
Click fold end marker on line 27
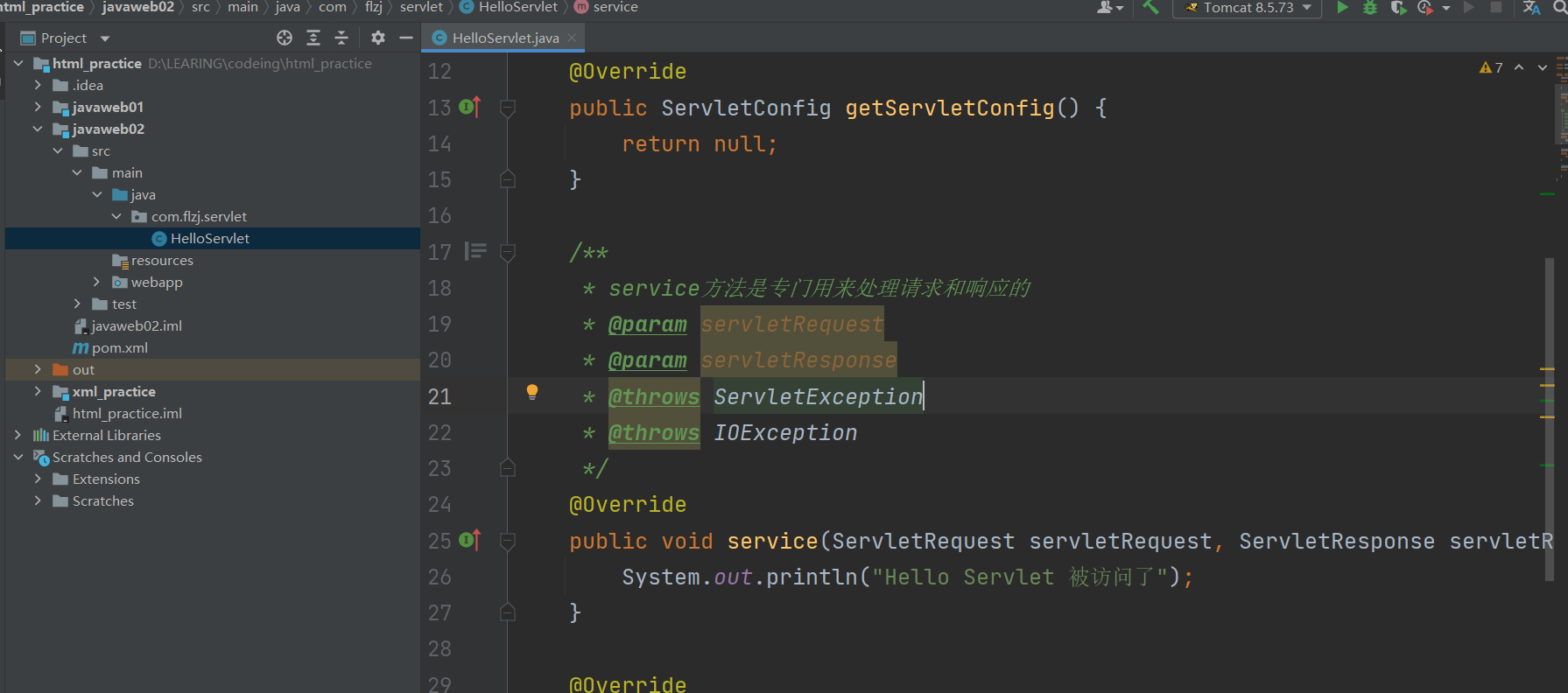point(507,612)
